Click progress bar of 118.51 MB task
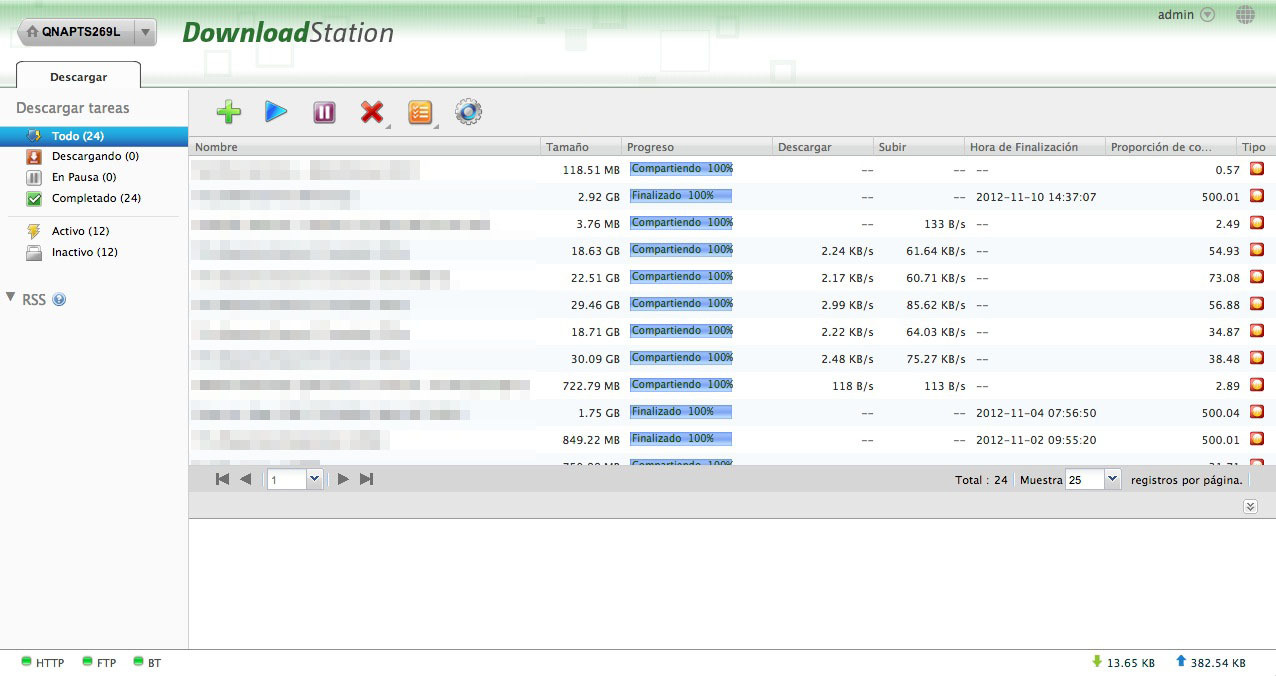 (x=681, y=169)
